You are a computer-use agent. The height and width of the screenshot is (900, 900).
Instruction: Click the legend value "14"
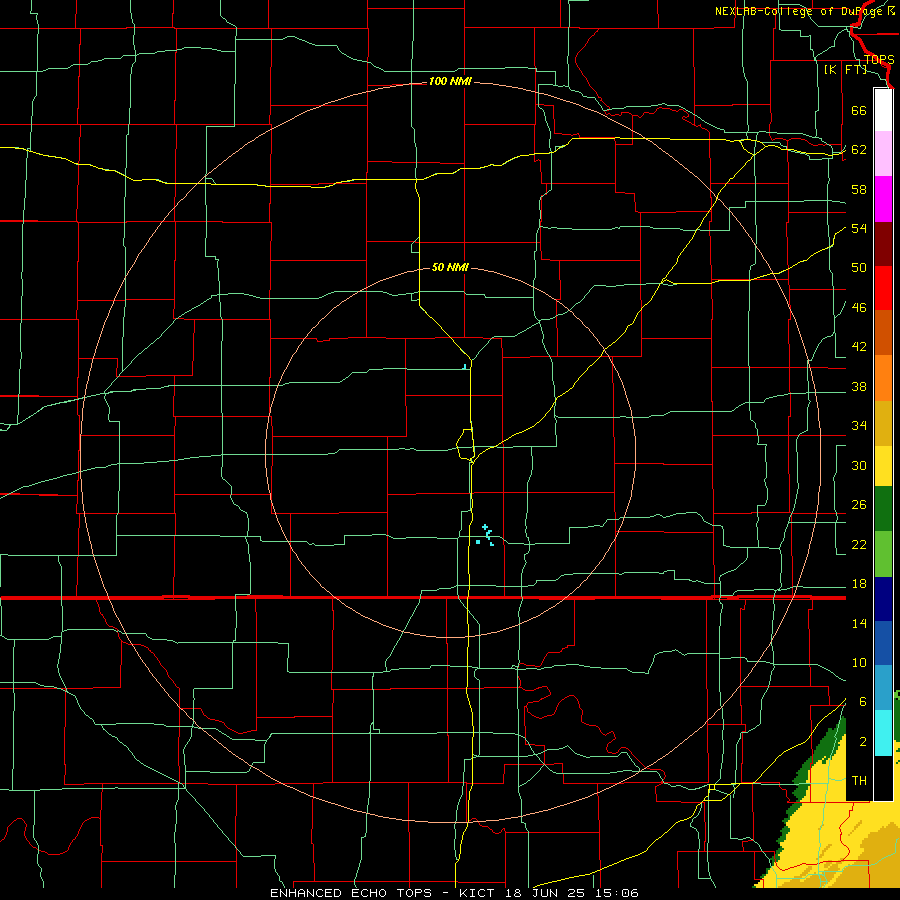tap(859, 623)
